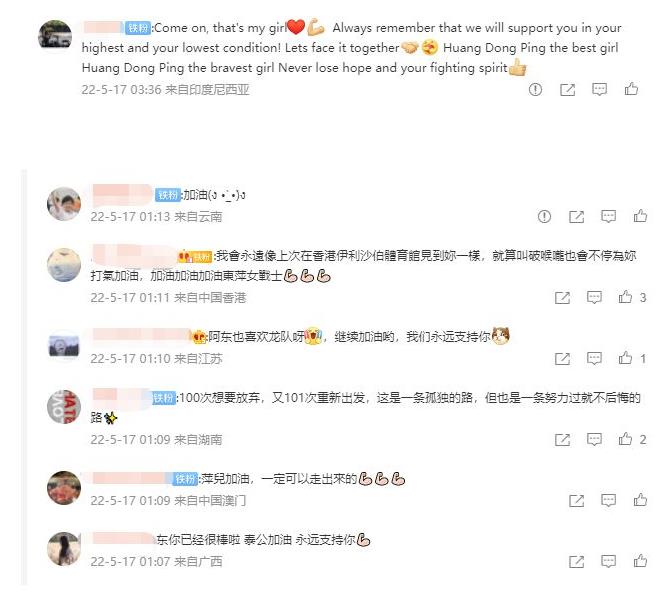The image size is (667, 592).
Task: Like the 湖南 comment with 2 likes
Action: [x=625, y=439]
